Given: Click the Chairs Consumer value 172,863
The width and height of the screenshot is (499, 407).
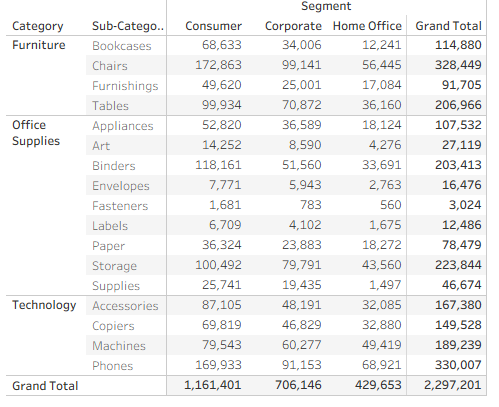Looking at the screenshot, I should (218, 65).
